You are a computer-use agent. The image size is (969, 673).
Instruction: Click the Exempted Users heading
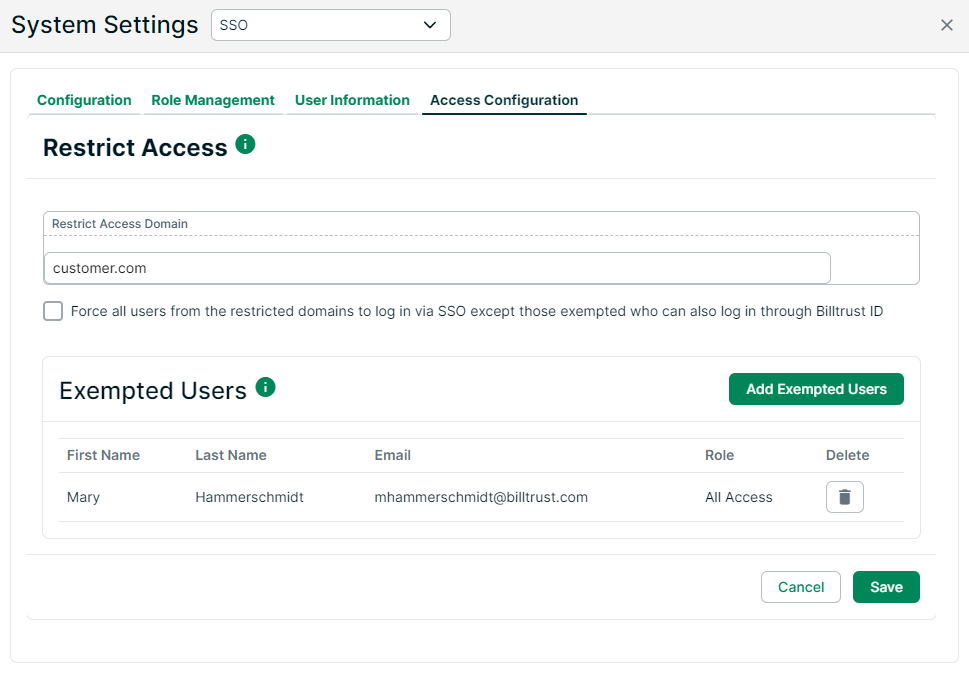tap(153, 391)
